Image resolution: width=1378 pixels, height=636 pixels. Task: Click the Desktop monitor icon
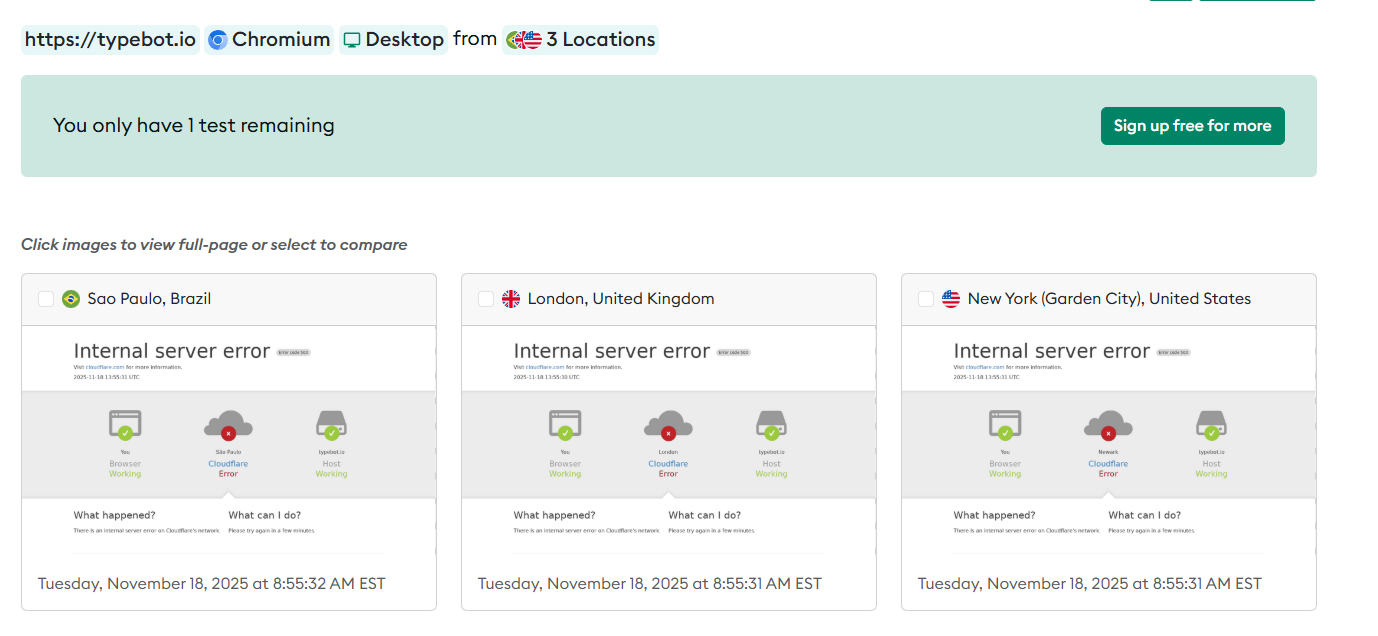tap(352, 40)
